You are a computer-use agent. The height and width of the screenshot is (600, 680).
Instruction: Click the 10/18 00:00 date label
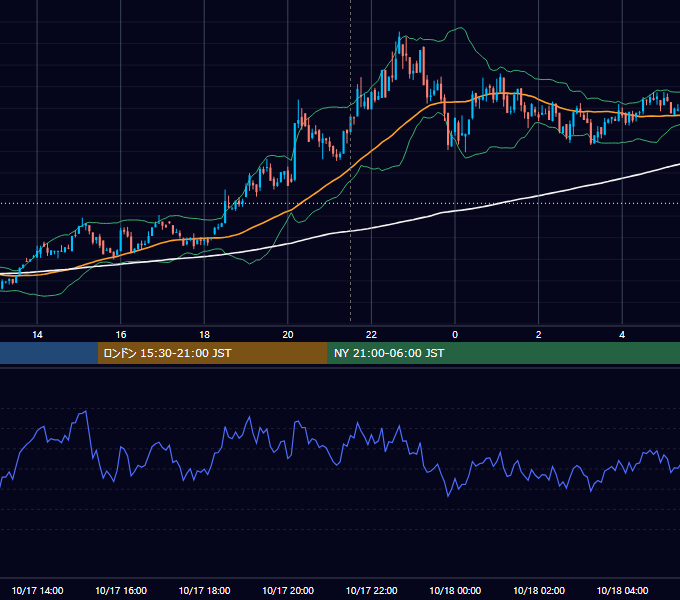click(x=455, y=590)
